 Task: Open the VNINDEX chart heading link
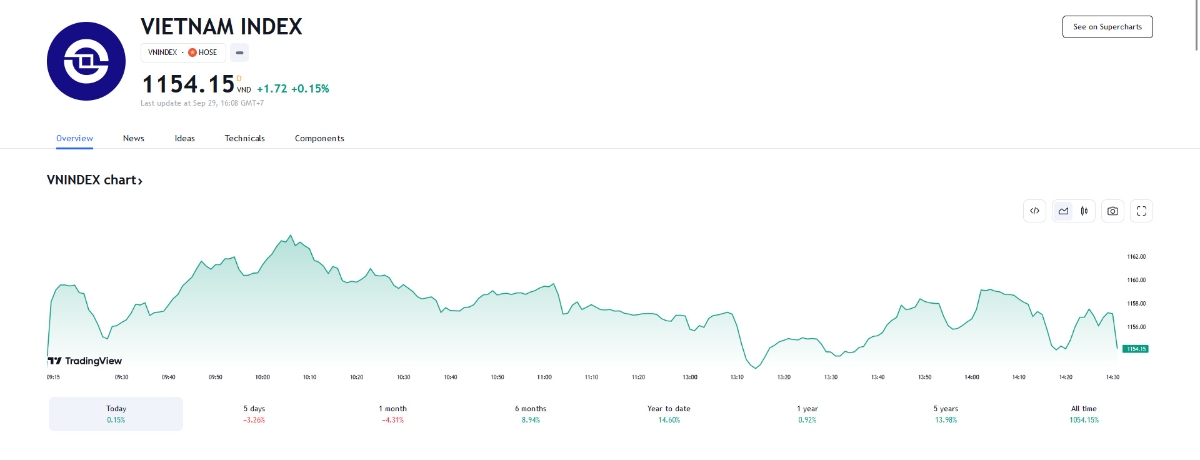(95, 181)
